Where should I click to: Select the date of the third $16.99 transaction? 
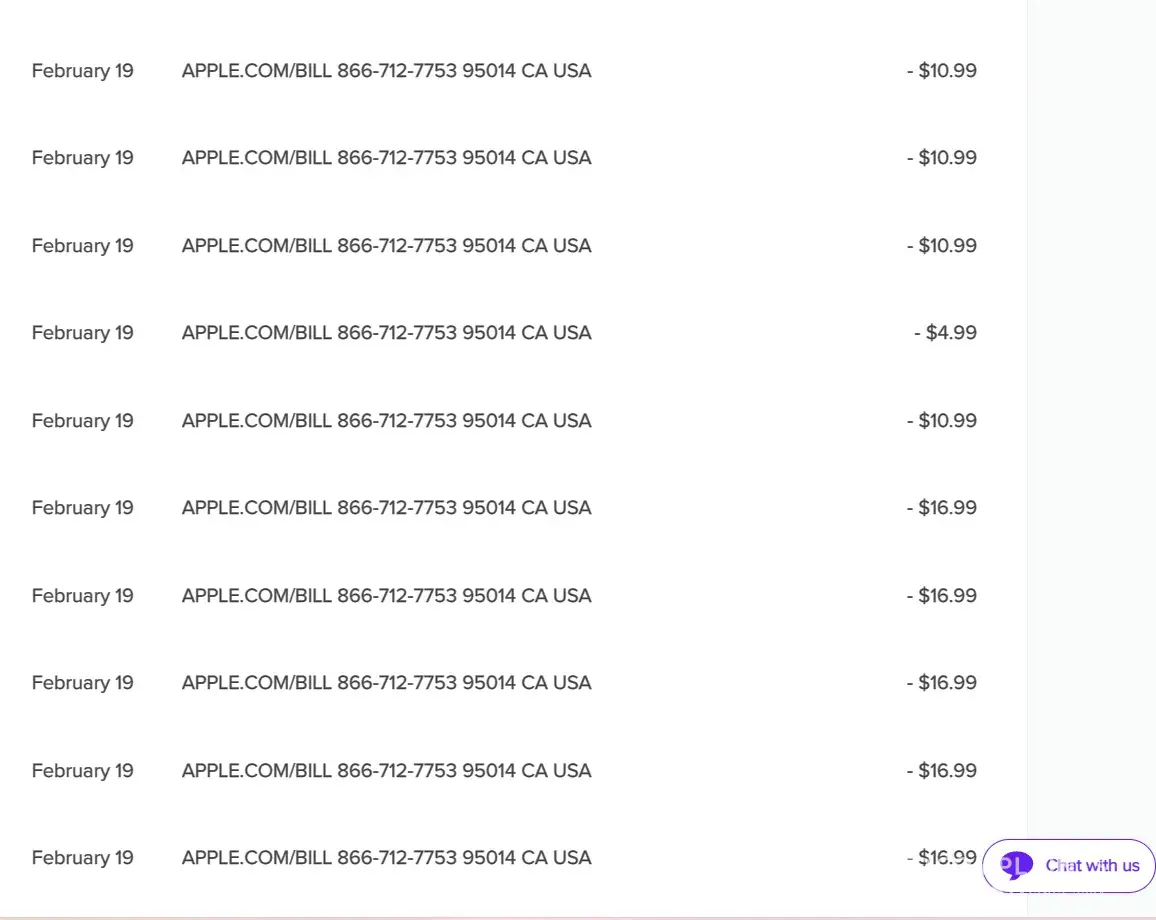point(82,683)
